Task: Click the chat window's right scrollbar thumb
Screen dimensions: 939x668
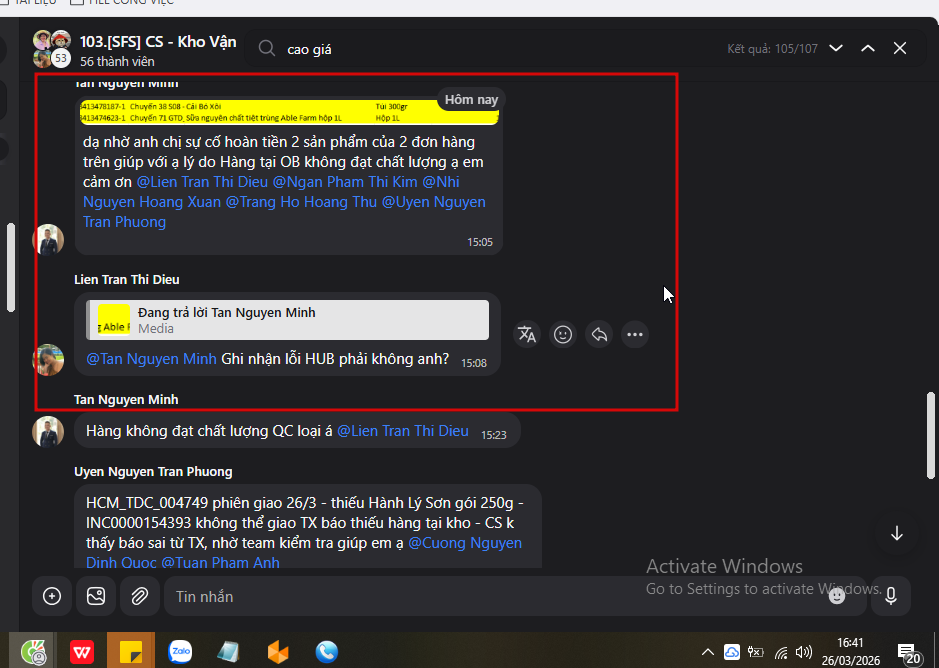Action: tap(931, 436)
